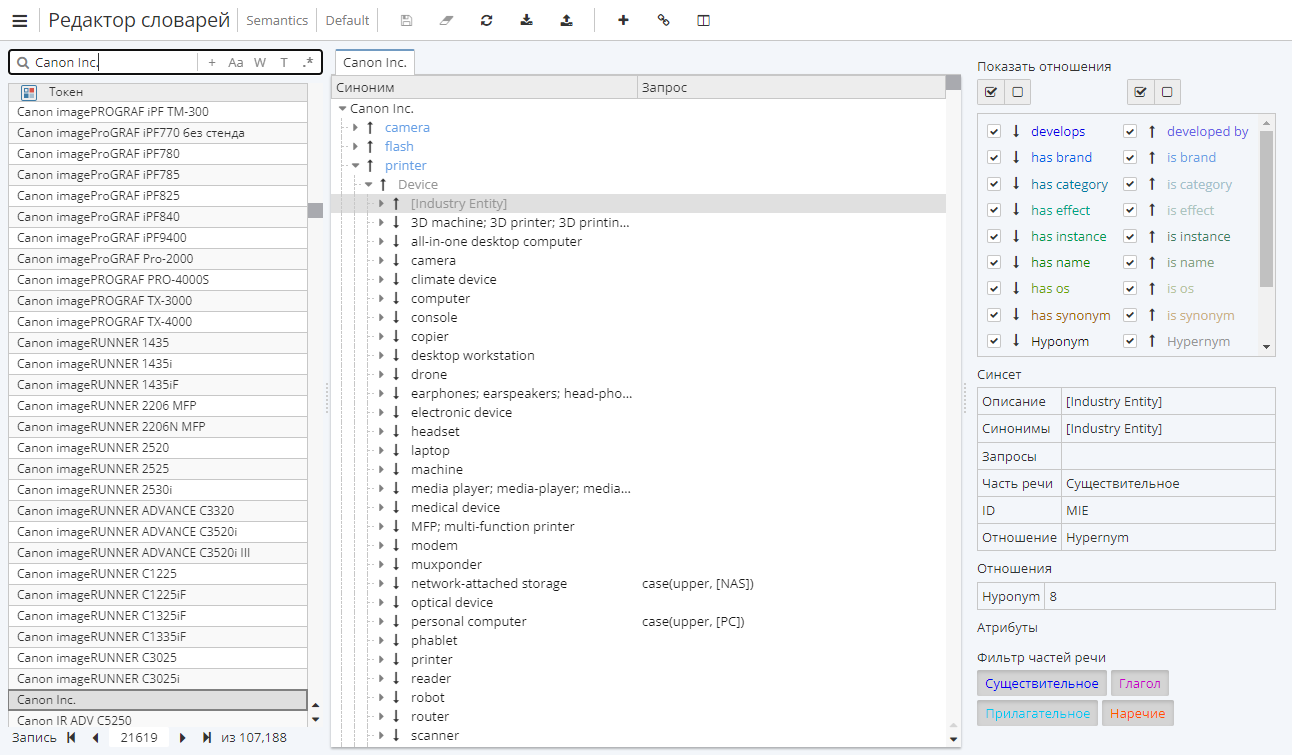1292x755 pixels.
Task: Select the Canon IR ADV C5250 token
Action: [158, 720]
